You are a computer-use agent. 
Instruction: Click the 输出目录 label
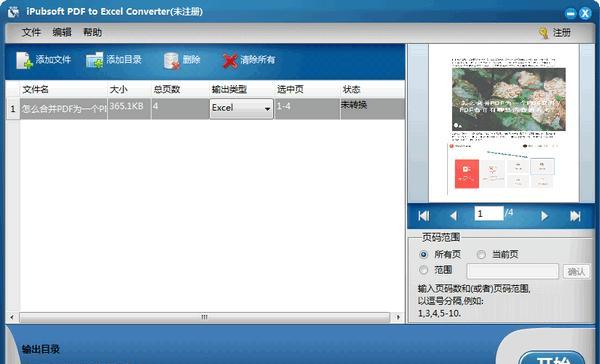pos(41,349)
